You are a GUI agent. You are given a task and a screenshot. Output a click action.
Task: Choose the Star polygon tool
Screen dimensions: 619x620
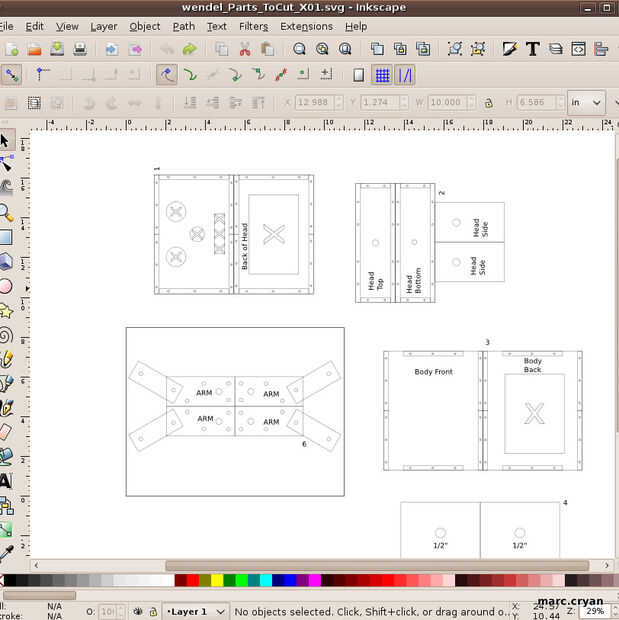click(6, 310)
